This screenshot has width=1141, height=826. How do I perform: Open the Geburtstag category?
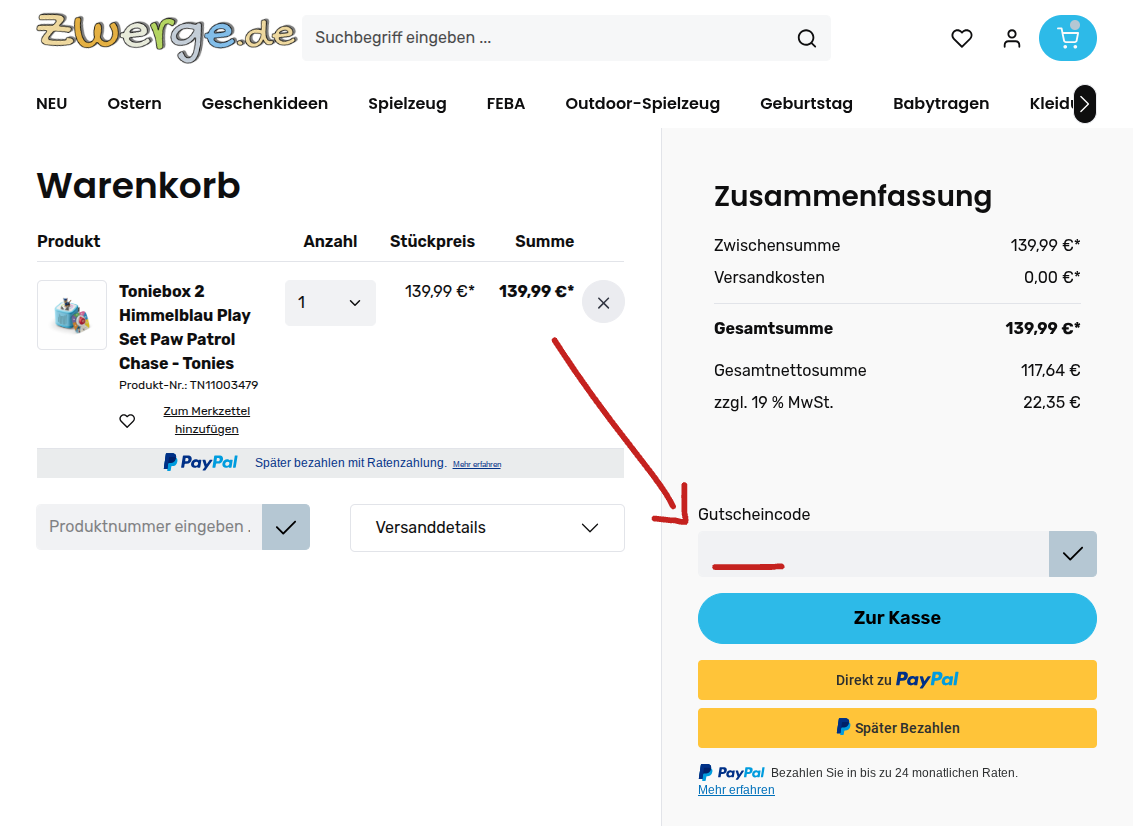point(806,103)
